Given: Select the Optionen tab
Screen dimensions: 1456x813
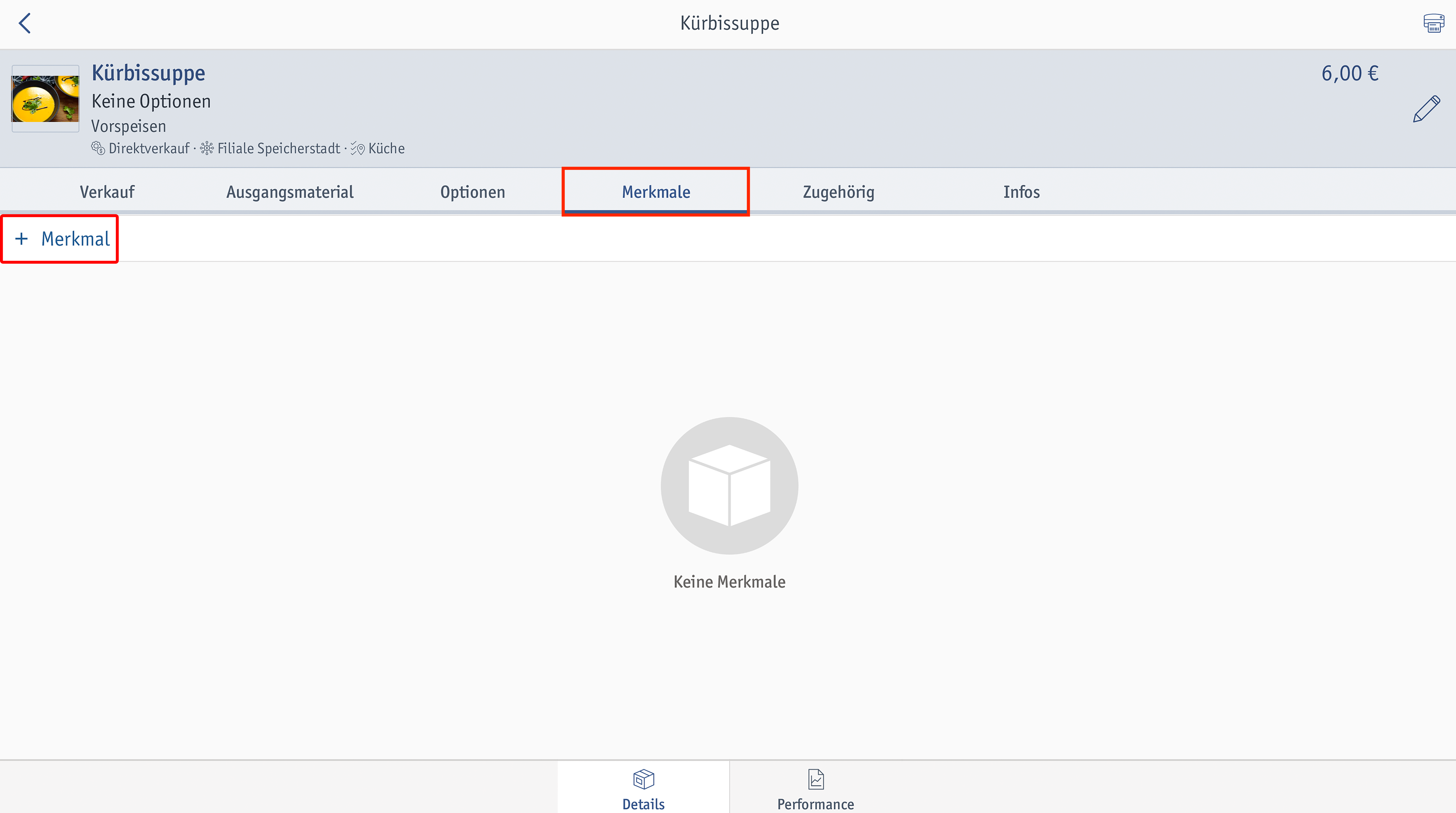Looking at the screenshot, I should pos(473,192).
